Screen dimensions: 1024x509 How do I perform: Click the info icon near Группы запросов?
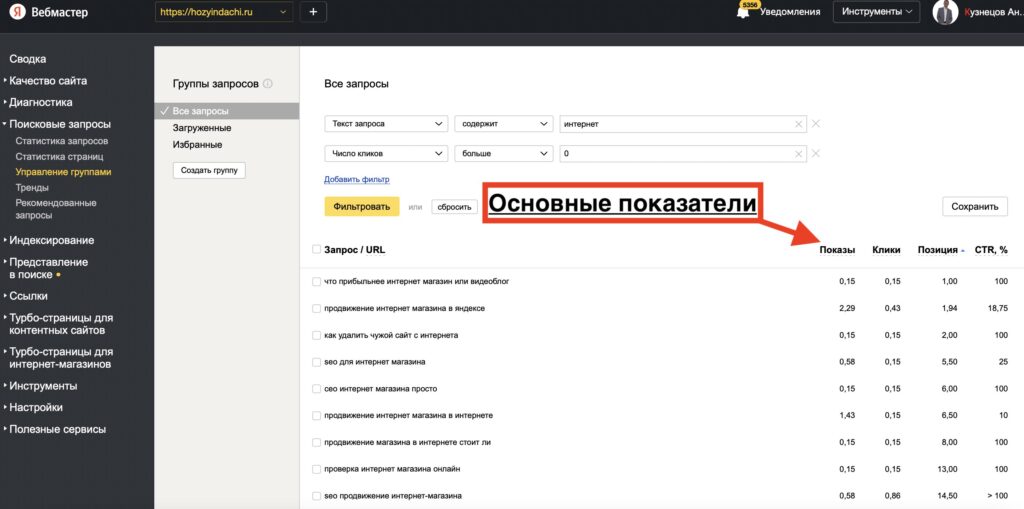tap(268, 84)
